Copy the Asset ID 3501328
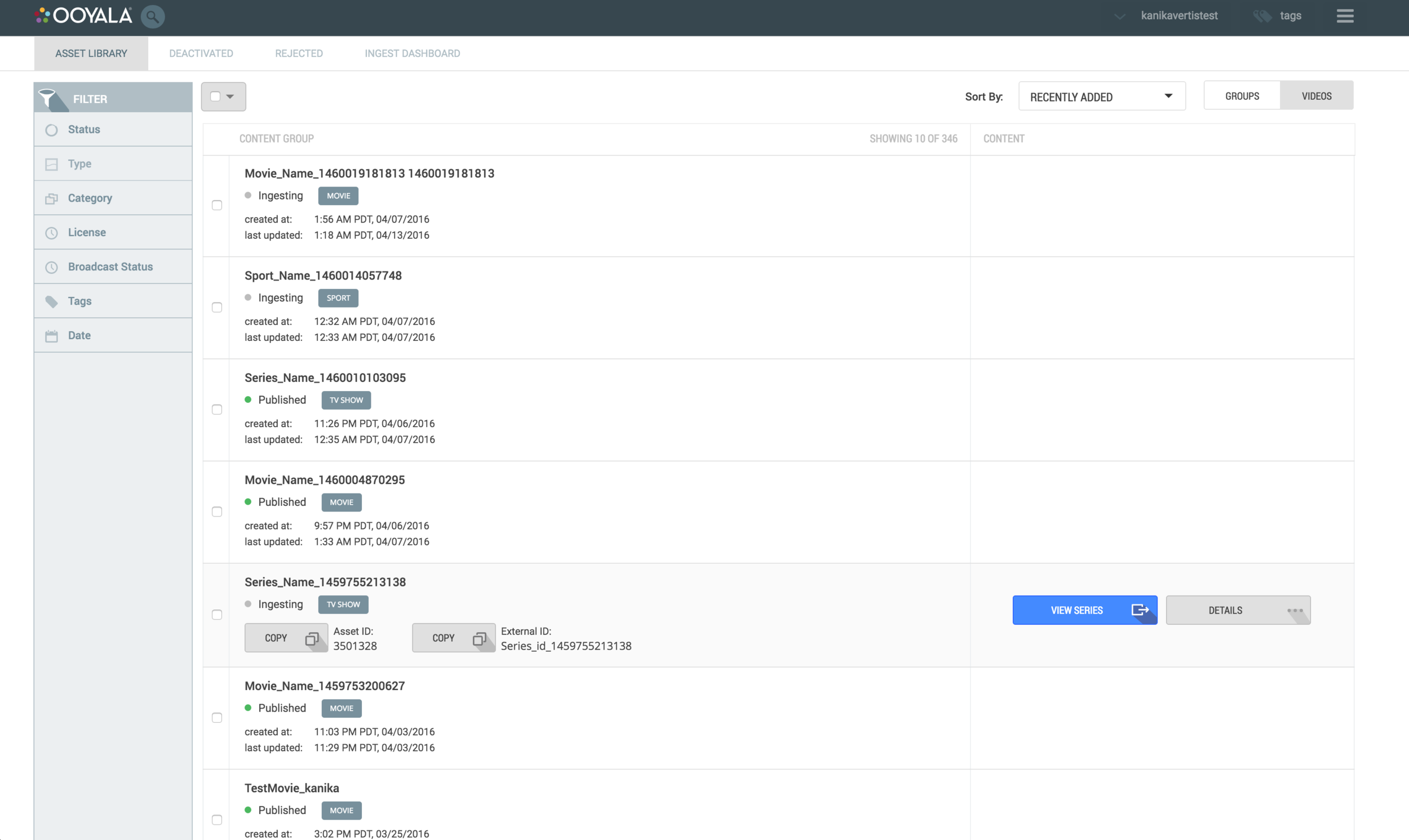 (x=286, y=638)
